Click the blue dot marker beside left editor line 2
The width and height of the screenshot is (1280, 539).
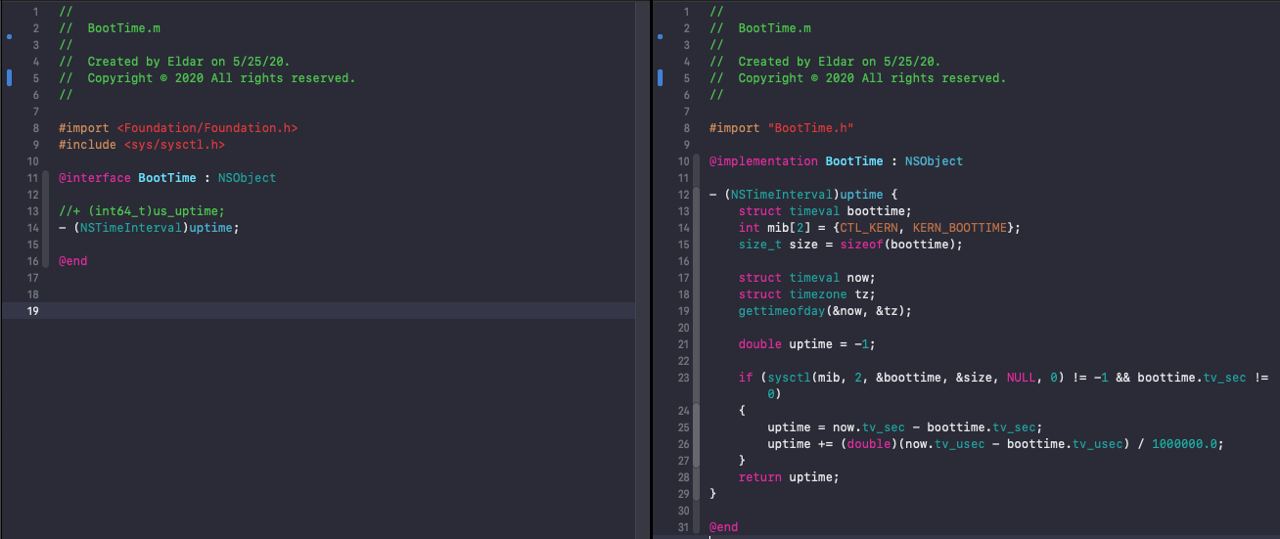(10, 37)
